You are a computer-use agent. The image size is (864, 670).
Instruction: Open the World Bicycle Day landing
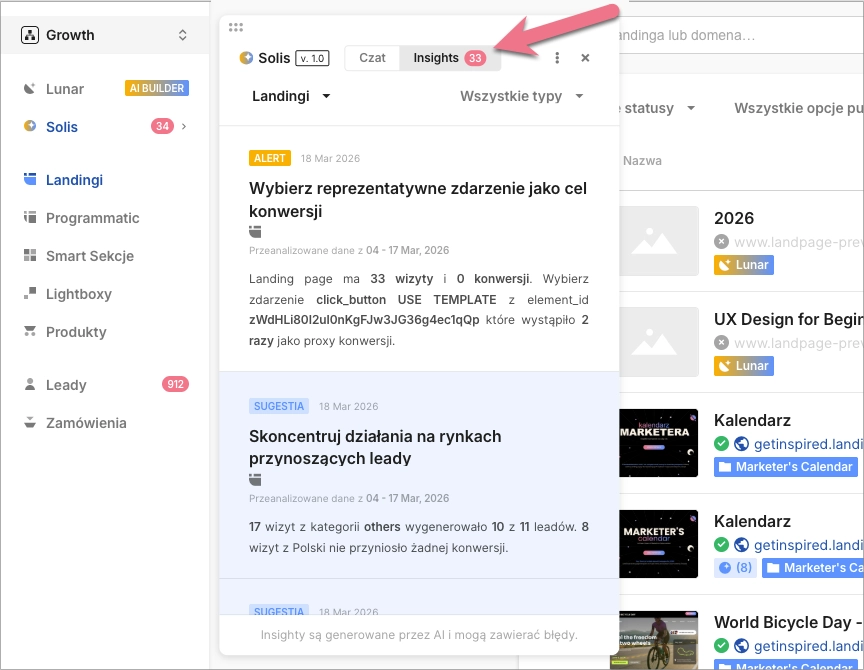[789, 623]
